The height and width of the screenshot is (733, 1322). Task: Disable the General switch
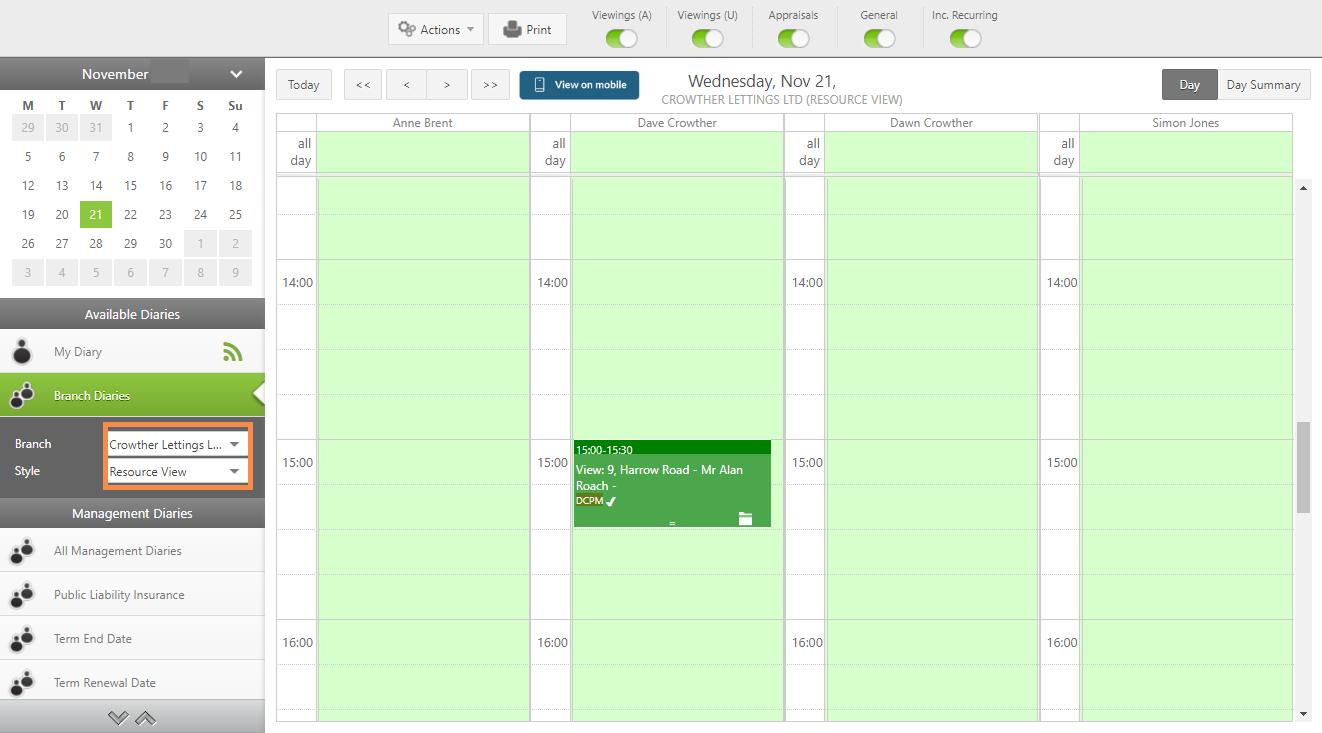point(879,39)
